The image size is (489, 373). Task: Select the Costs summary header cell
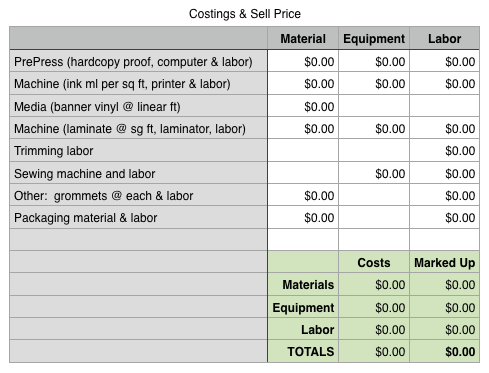click(x=374, y=262)
